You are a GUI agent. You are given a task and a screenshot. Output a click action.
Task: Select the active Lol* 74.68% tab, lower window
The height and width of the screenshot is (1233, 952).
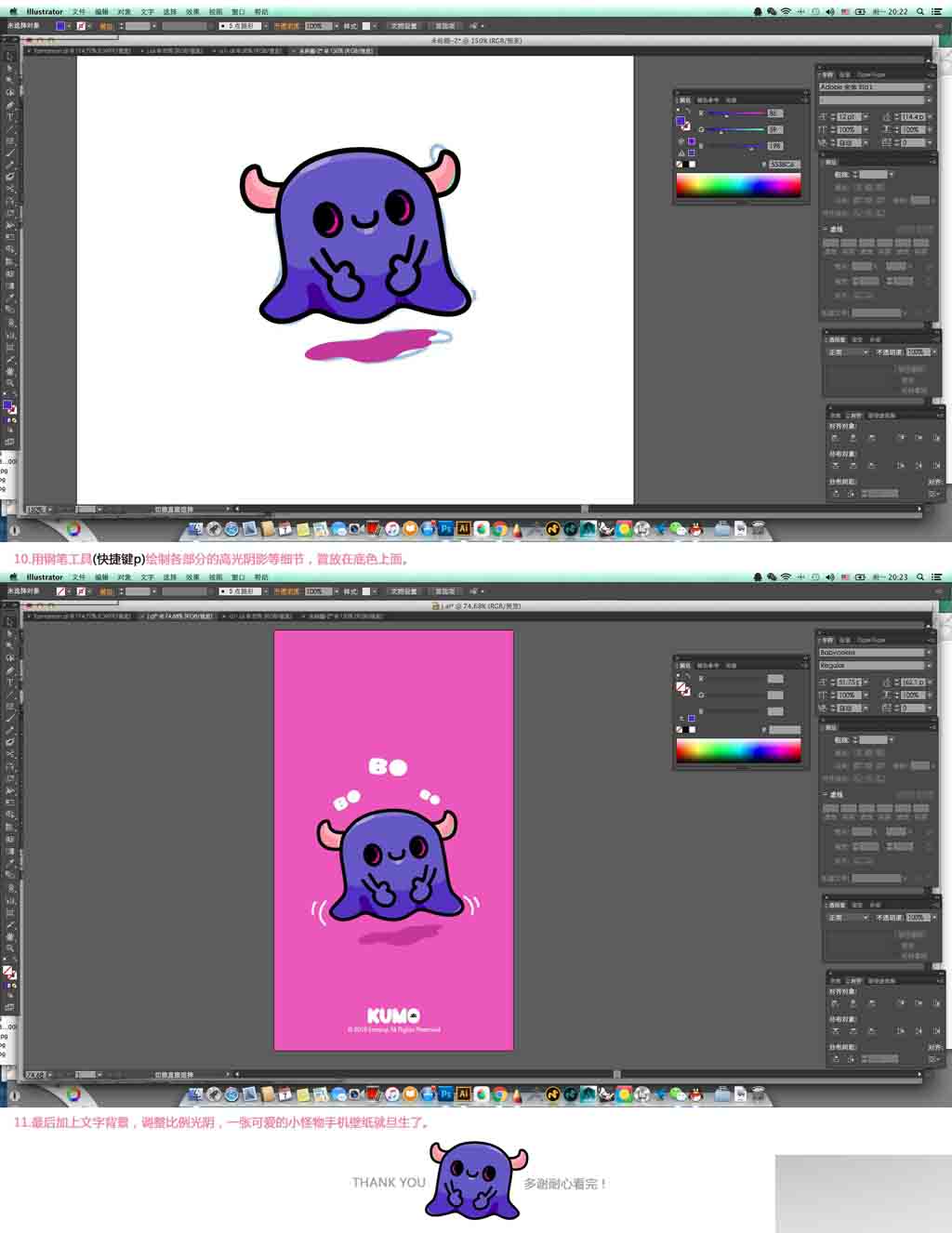pyautogui.click(x=178, y=616)
